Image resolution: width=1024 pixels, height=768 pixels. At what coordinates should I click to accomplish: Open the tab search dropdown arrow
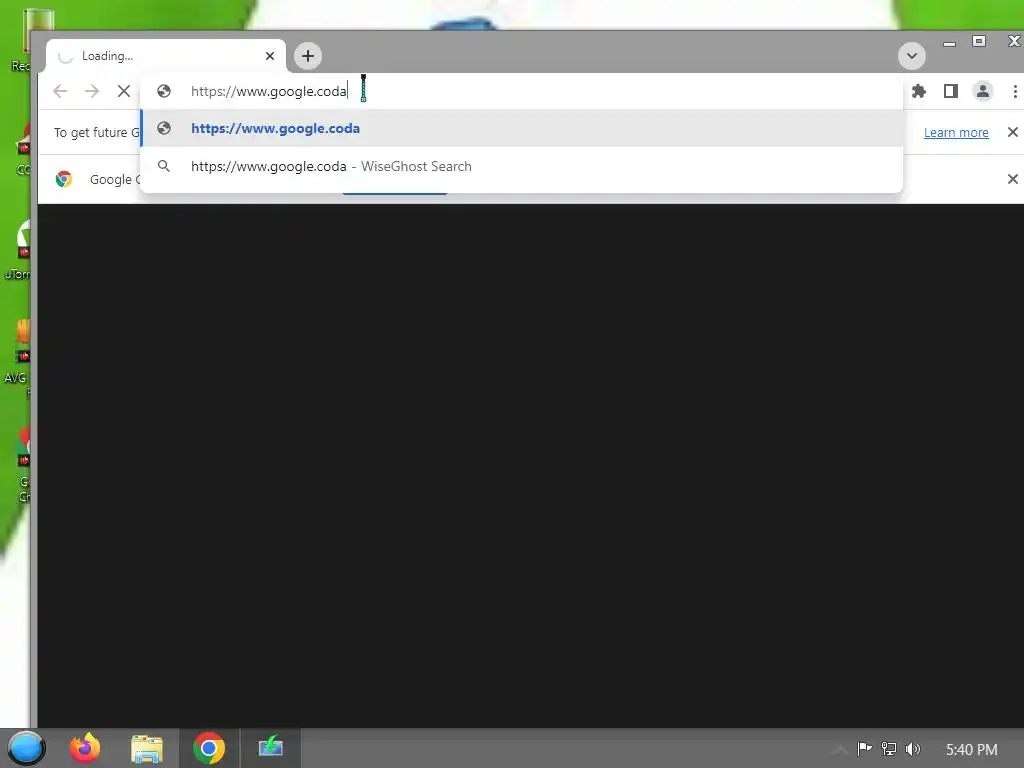[x=912, y=56]
